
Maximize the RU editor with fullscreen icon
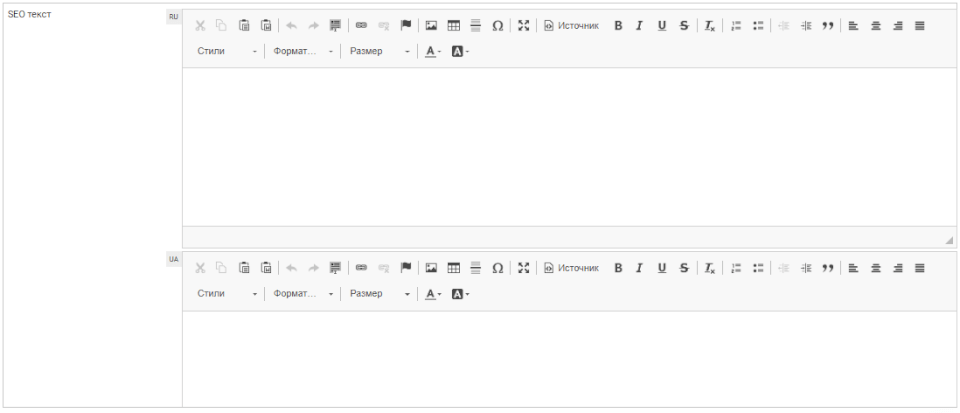(x=523, y=26)
